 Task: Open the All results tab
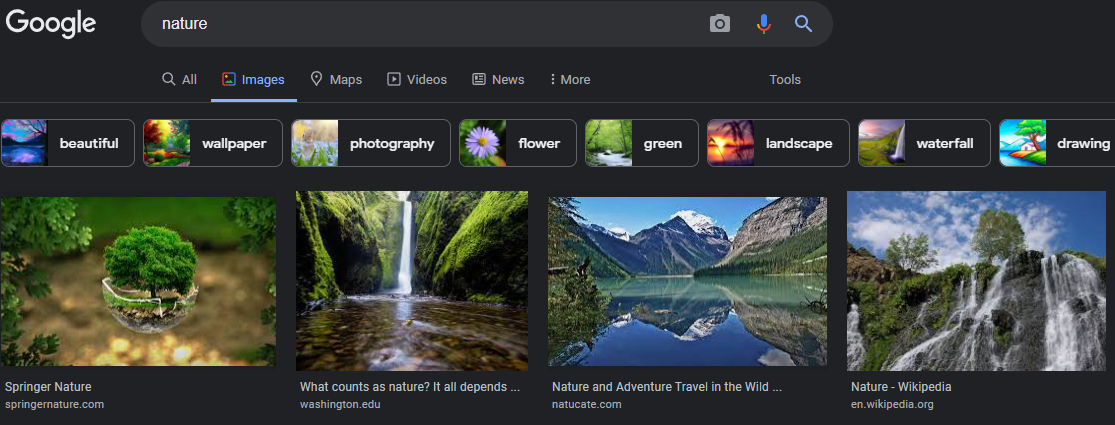tap(179, 80)
